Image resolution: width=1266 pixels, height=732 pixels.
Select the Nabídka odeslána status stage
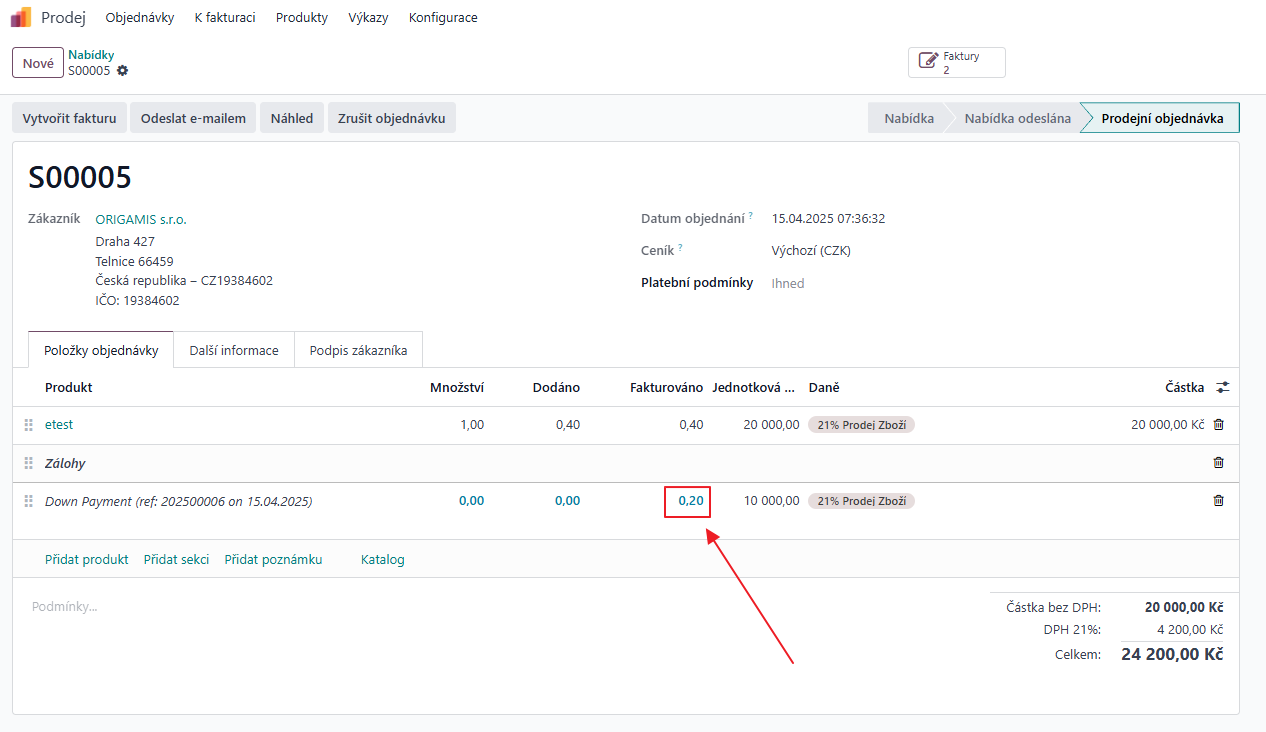[x=1017, y=118]
